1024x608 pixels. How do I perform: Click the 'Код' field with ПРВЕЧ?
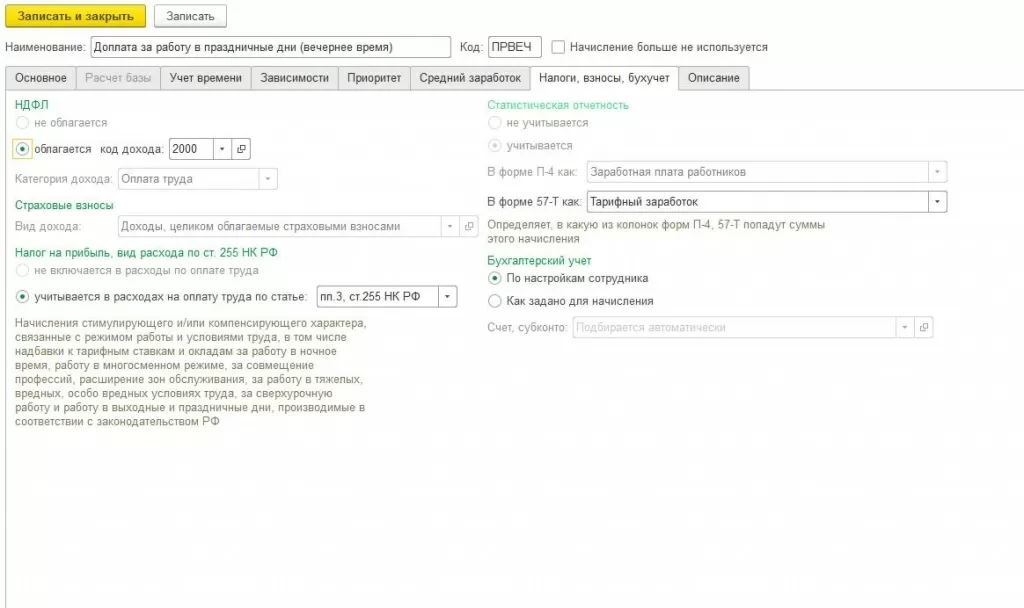(515, 47)
